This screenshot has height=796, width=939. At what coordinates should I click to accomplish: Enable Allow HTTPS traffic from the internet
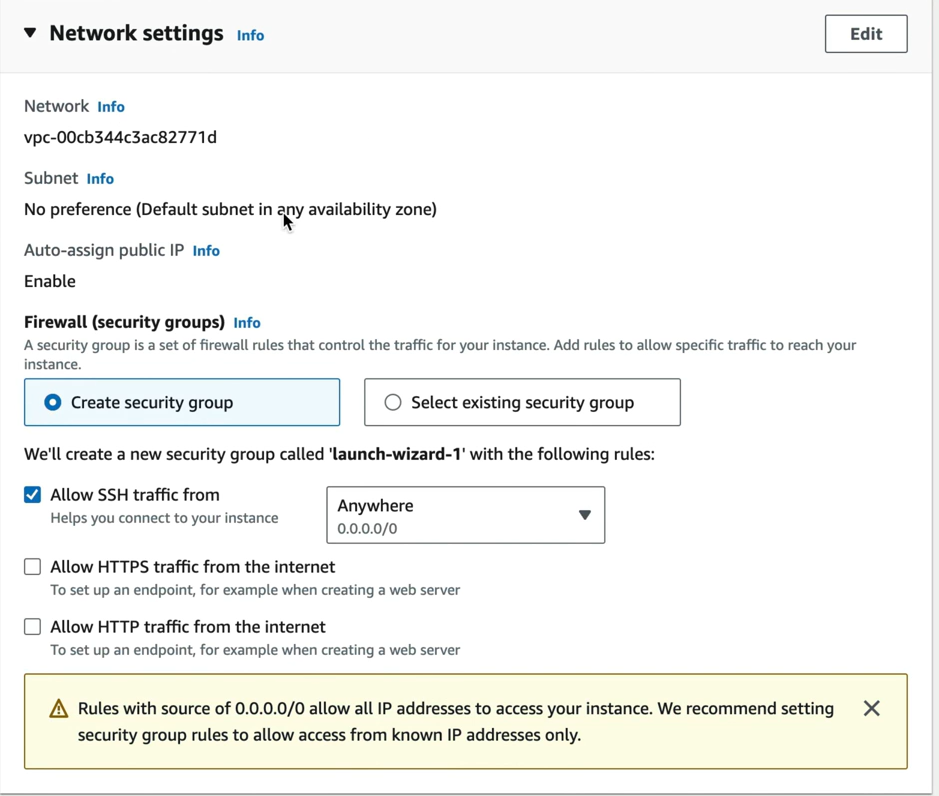click(32, 567)
